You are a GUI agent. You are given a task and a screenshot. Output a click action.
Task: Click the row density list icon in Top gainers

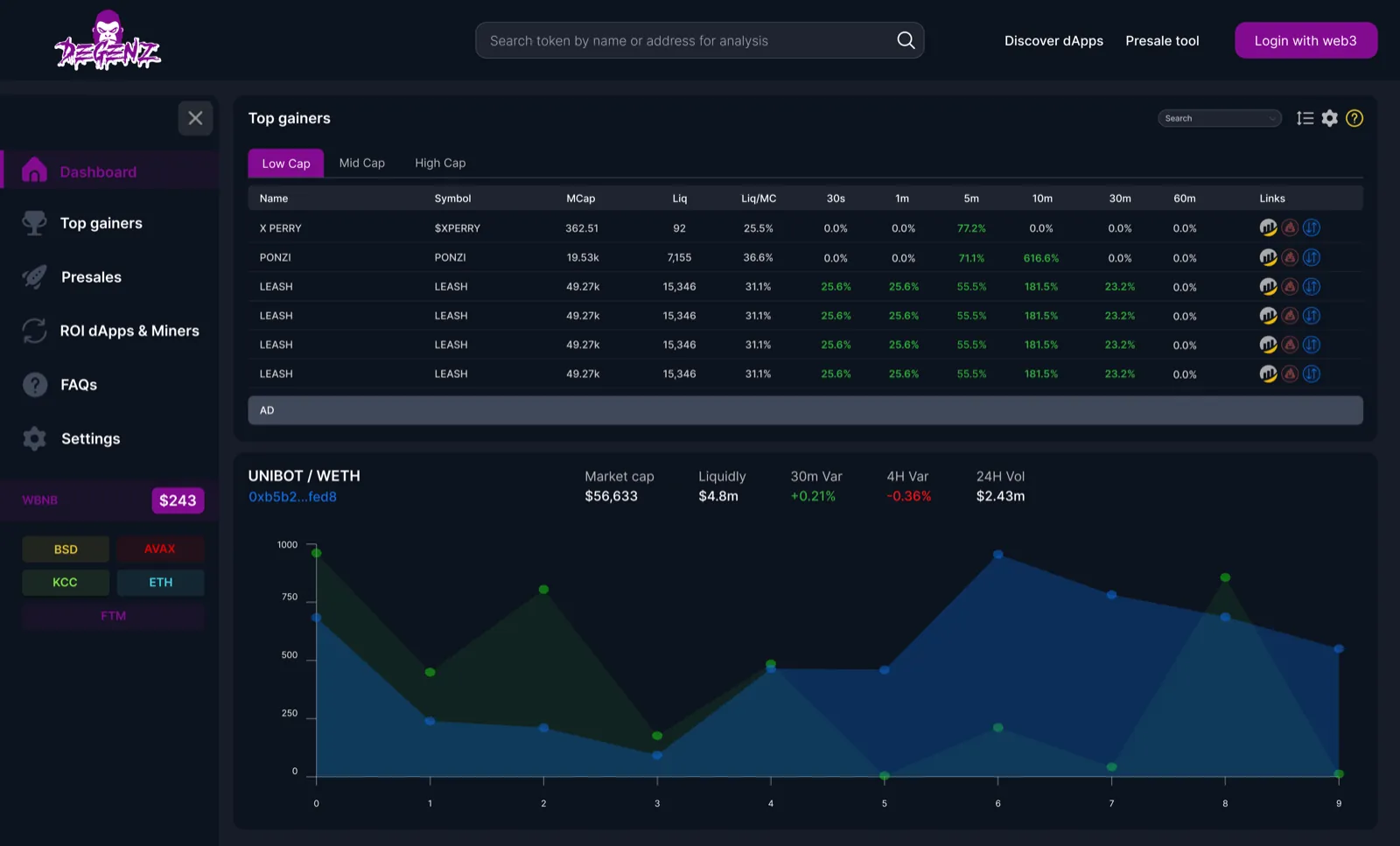click(1305, 118)
